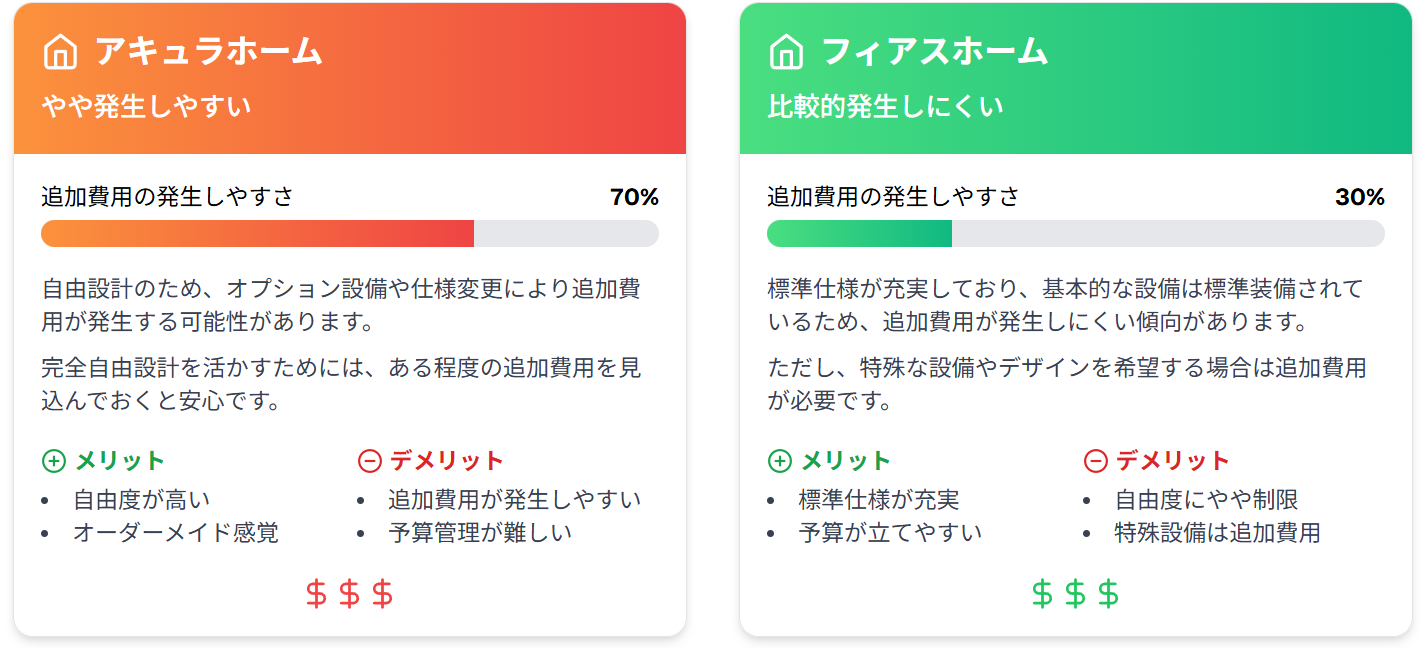Click the green dollar sign icons
The width and height of the screenshot is (1420, 649).
click(1075, 595)
